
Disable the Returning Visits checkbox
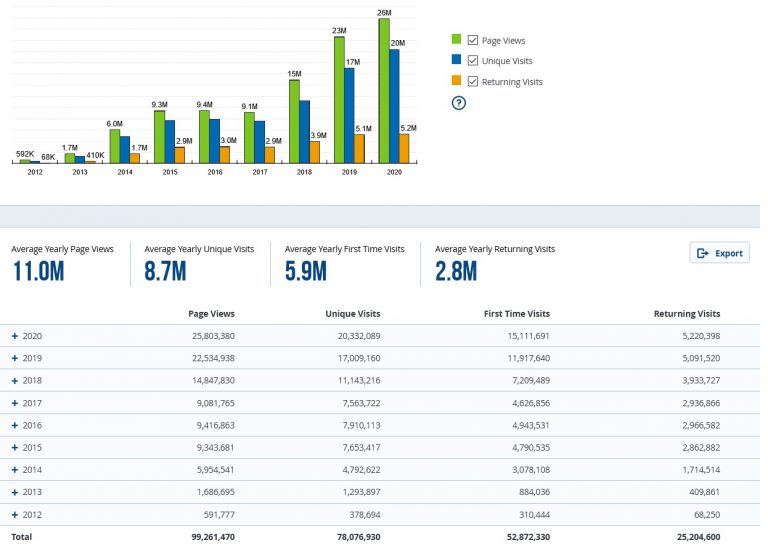pyautogui.click(x=473, y=81)
